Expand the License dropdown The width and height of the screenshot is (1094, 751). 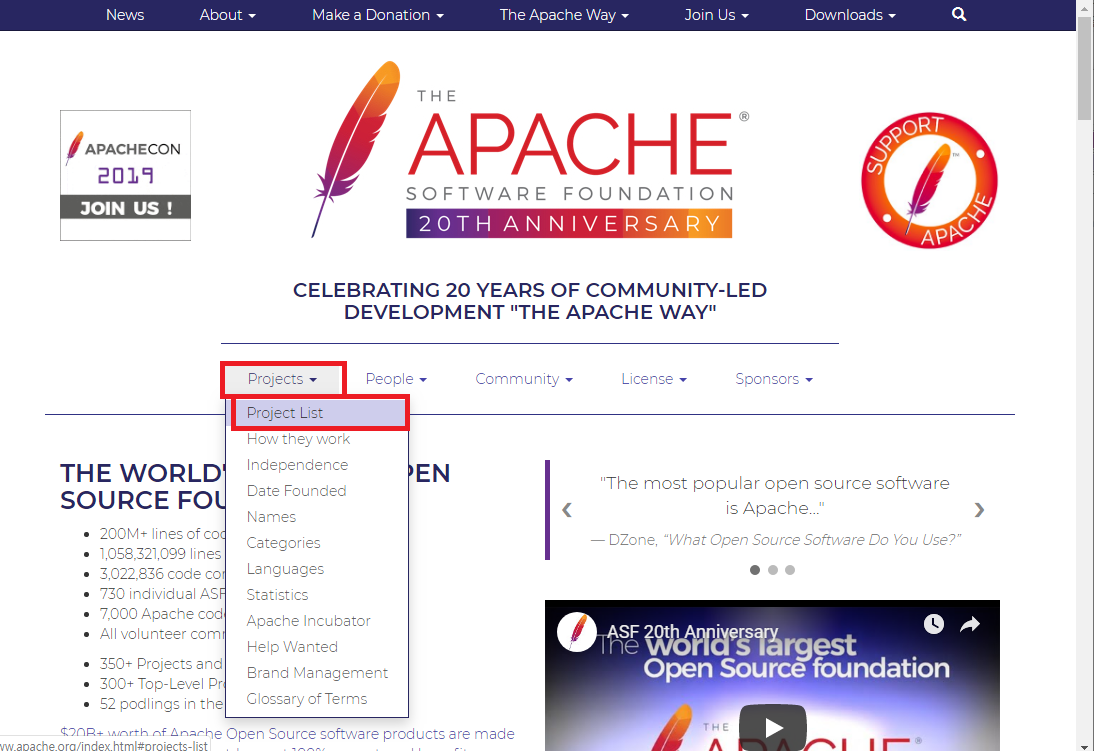(x=654, y=379)
